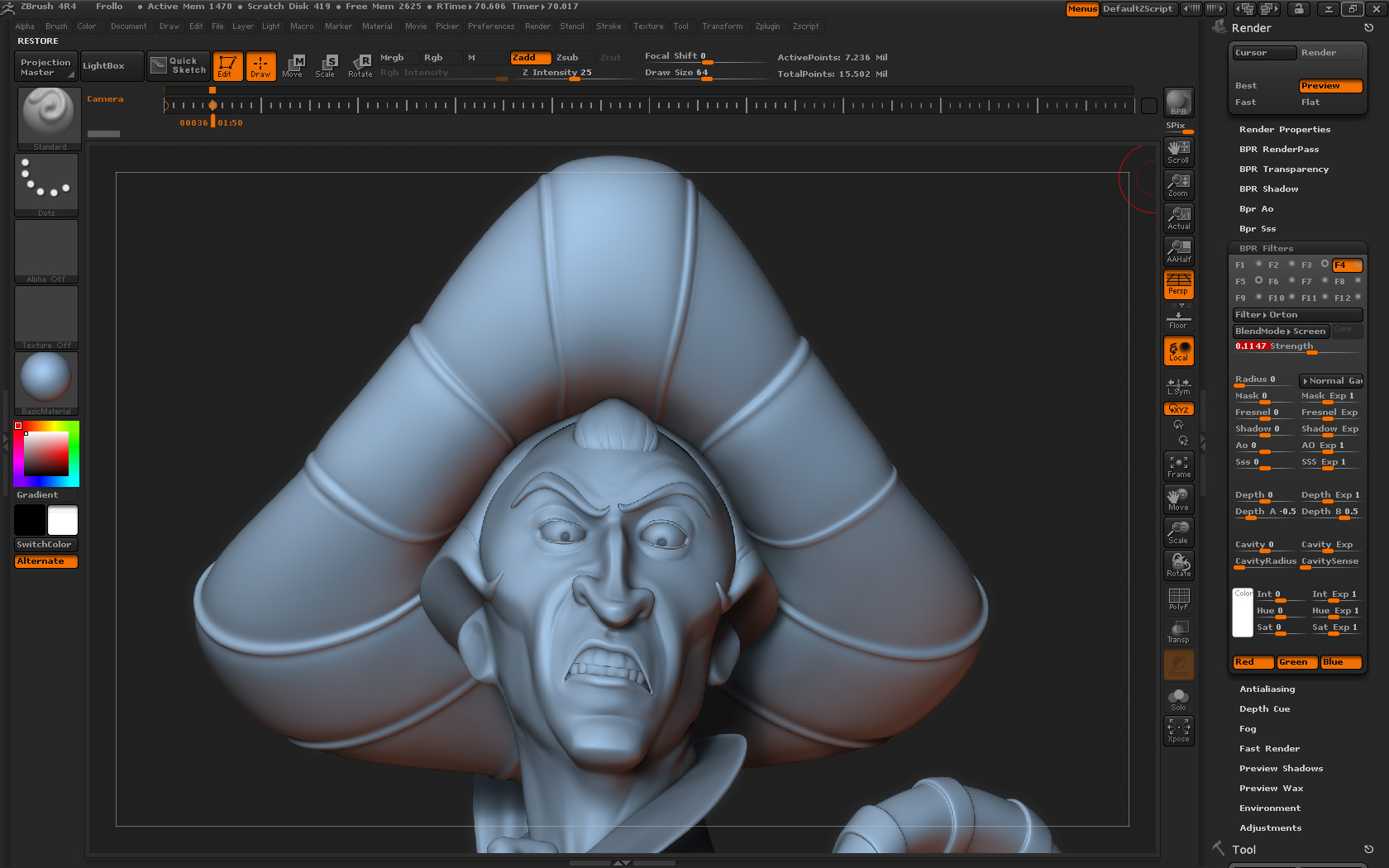
Task: Open the Preferences menu
Action: [x=491, y=26]
